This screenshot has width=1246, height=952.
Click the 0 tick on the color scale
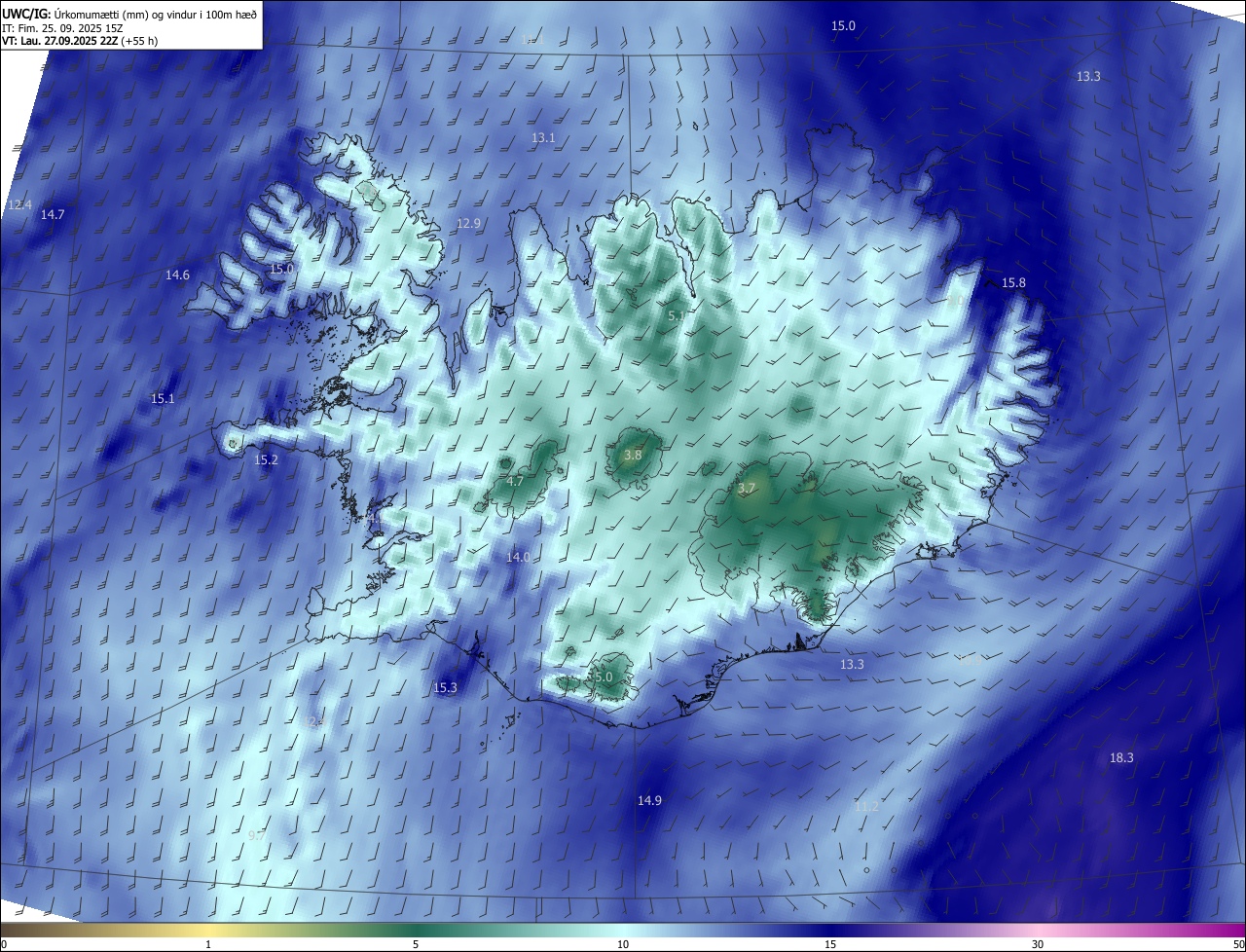4,945
